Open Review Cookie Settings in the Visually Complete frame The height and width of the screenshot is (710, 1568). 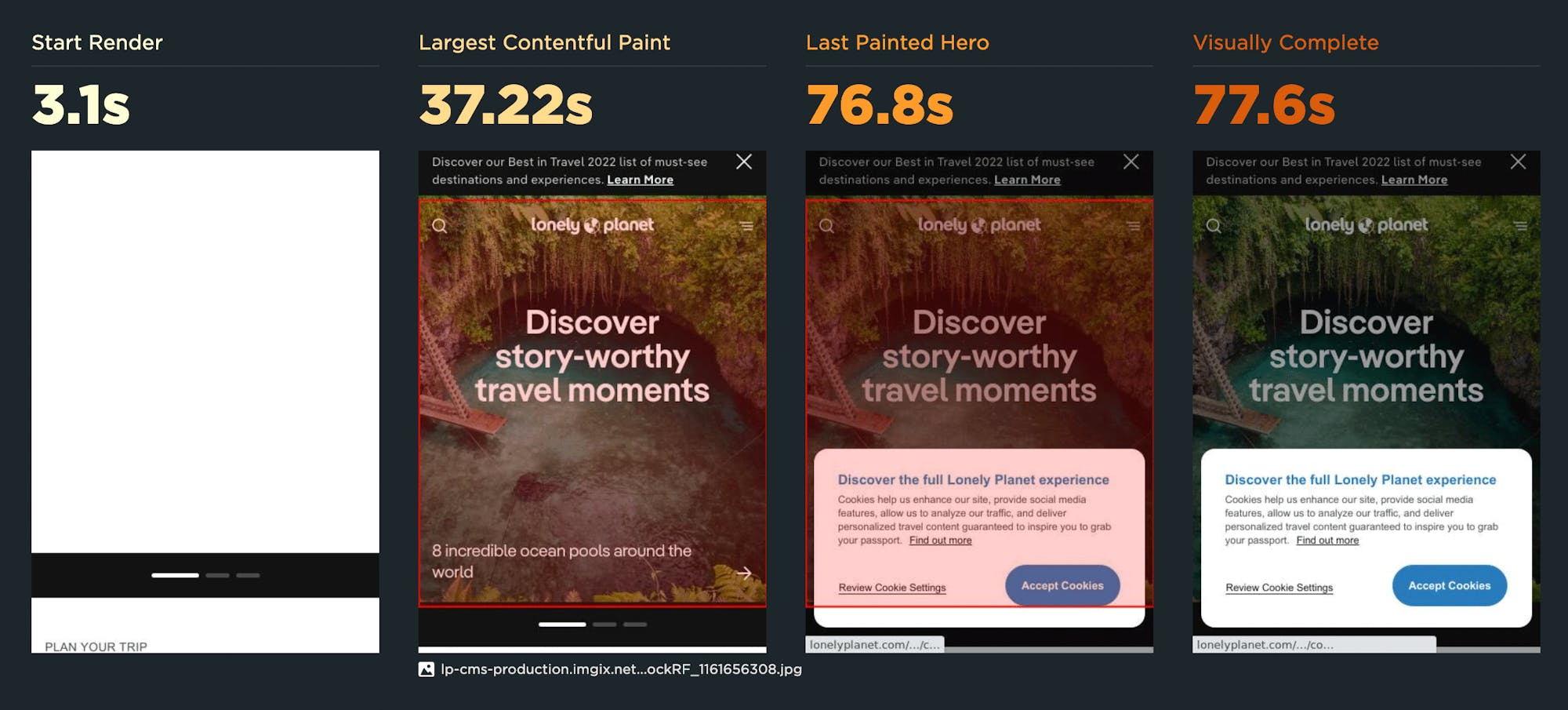coord(1279,588)
